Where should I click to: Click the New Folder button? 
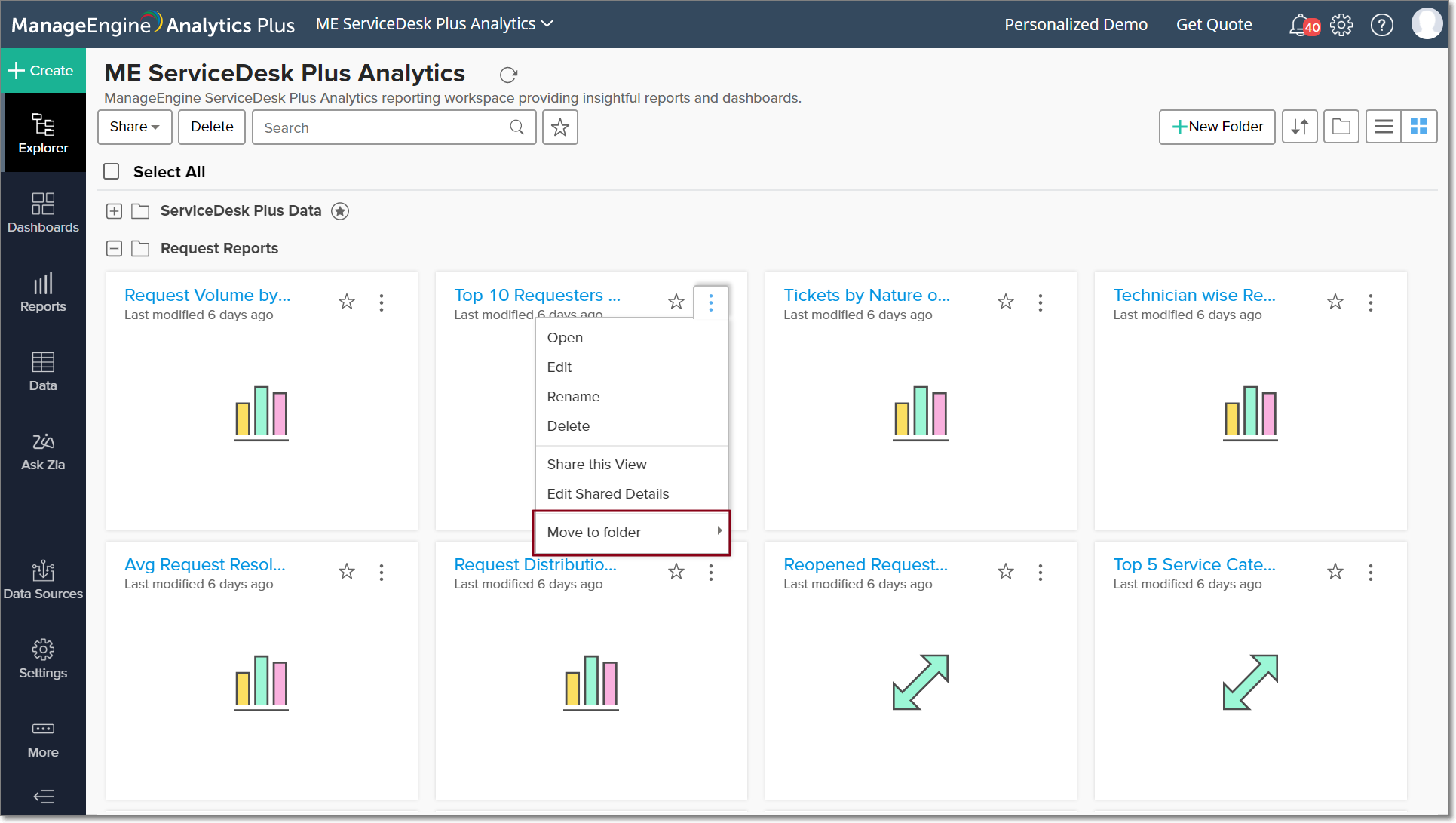[1216, 127]
